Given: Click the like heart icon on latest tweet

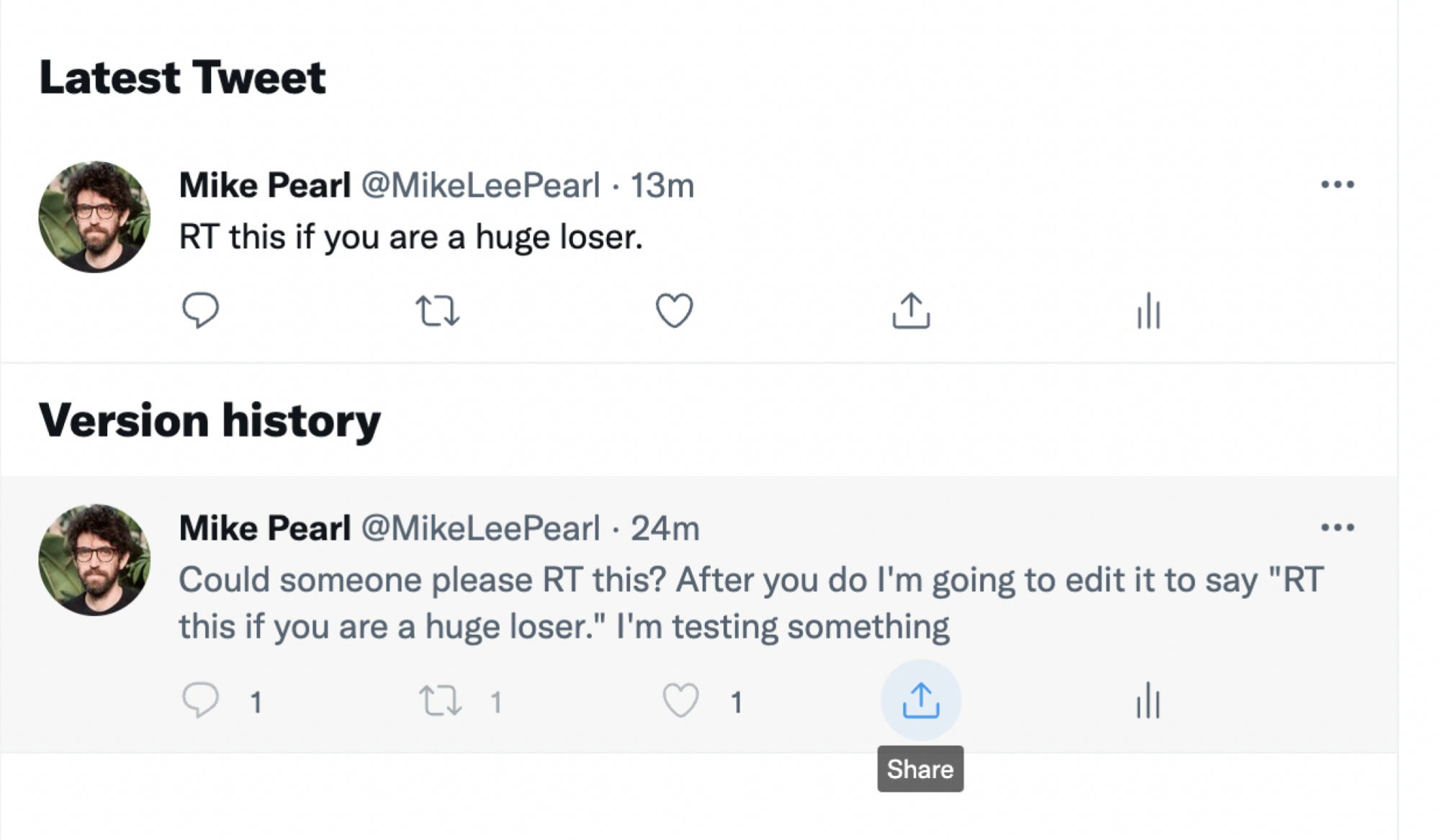Looking at the screenshot, I should 674,310.
